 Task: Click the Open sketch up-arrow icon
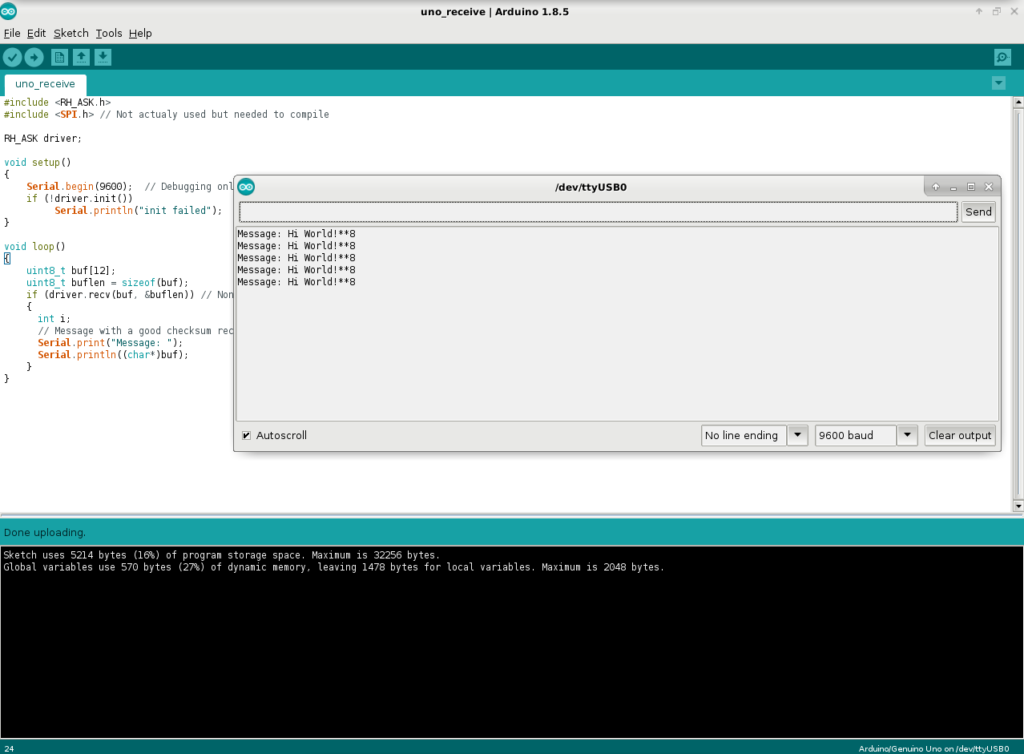(82, 57)
